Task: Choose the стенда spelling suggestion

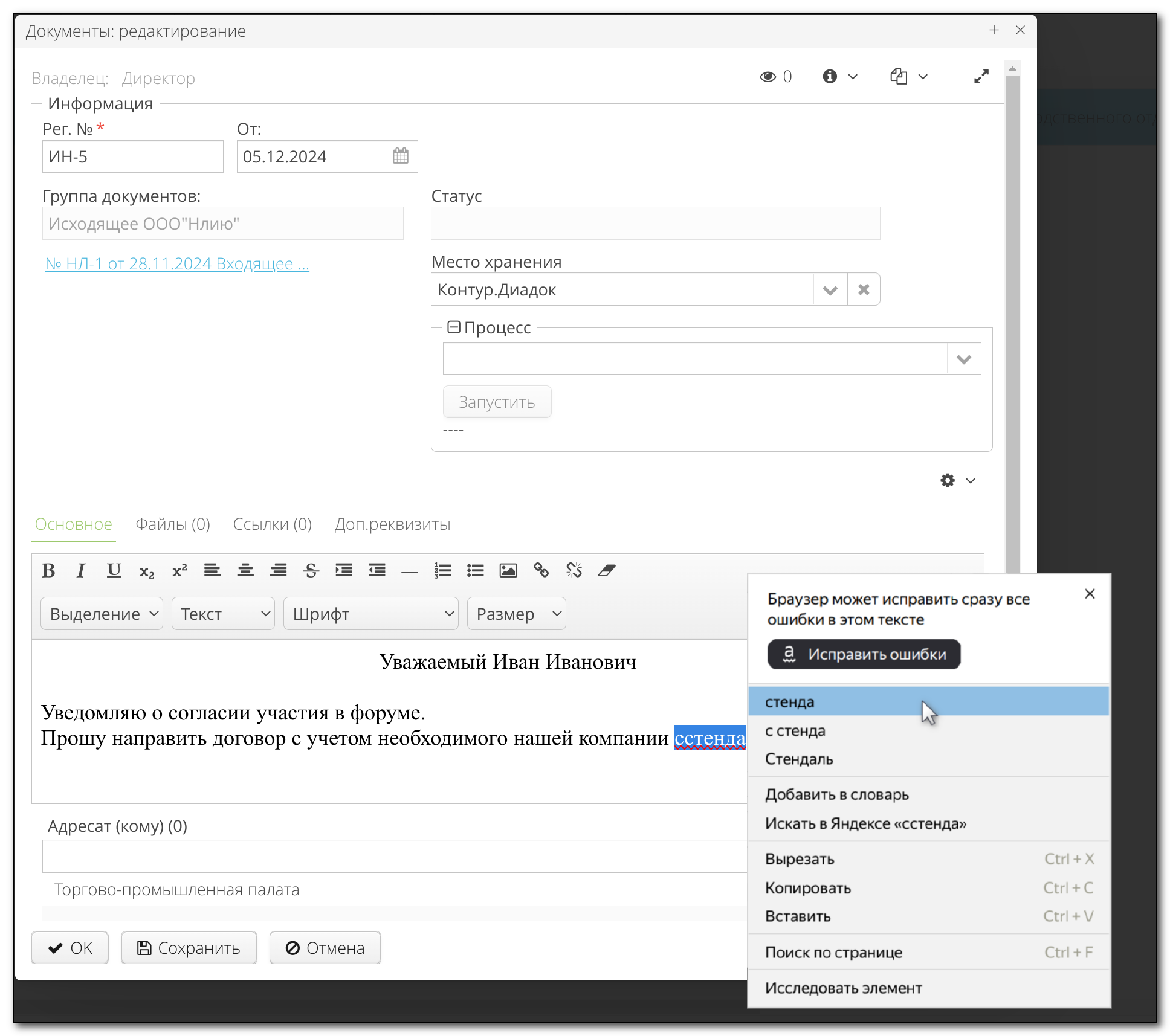Action: click(x=790, y=702)
